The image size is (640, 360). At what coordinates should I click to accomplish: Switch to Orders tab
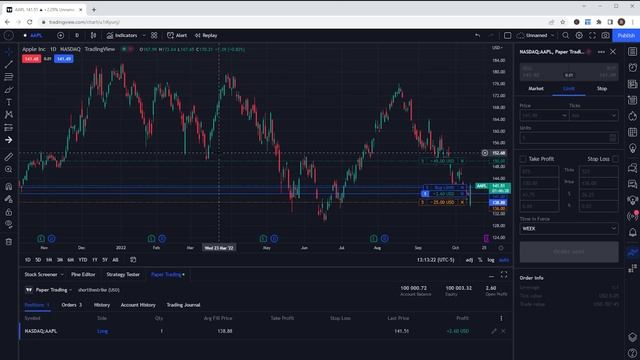click(72, 305)
